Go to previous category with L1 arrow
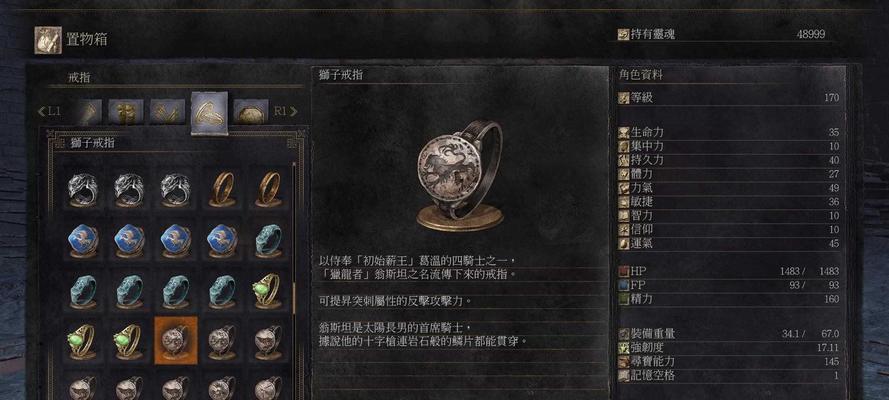Viewport: 889px width, 400px height. point(50,112)
